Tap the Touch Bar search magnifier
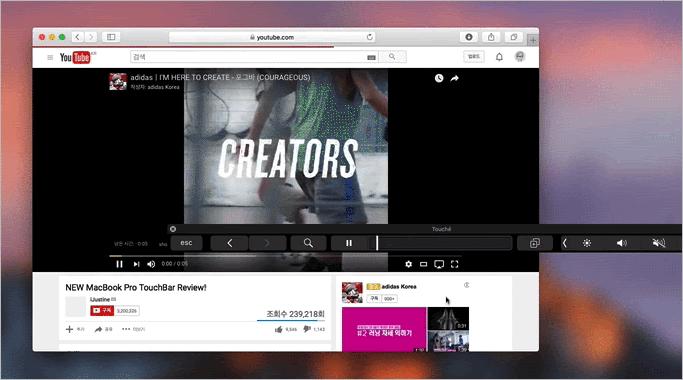This screenshot has width=683, height=380. [308, 243]
